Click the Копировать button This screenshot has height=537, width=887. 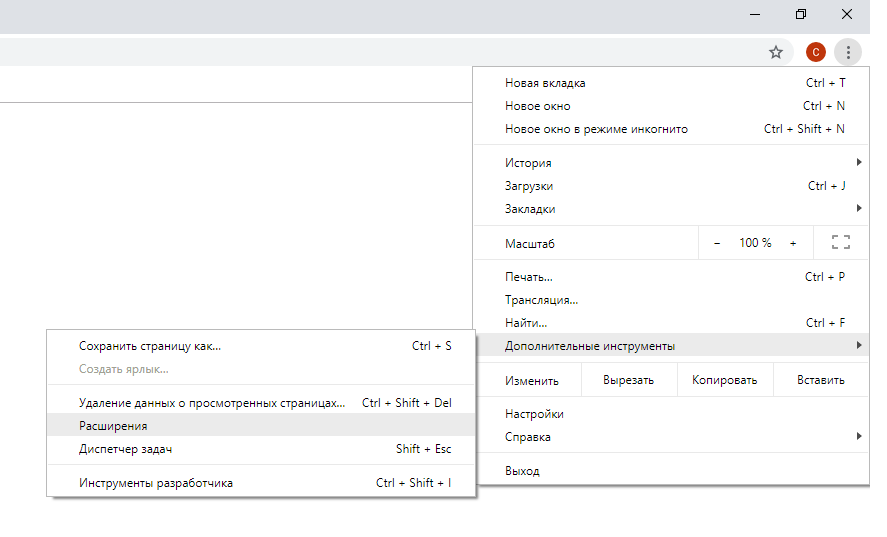(x=727, y=380)
